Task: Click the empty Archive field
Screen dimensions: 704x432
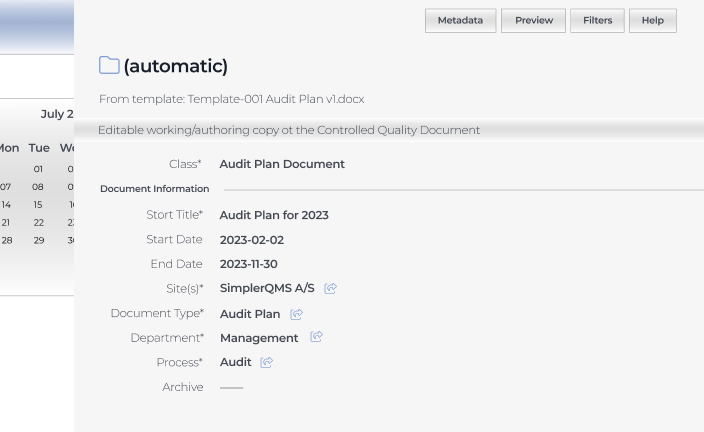Action: [x=231, y=387]
